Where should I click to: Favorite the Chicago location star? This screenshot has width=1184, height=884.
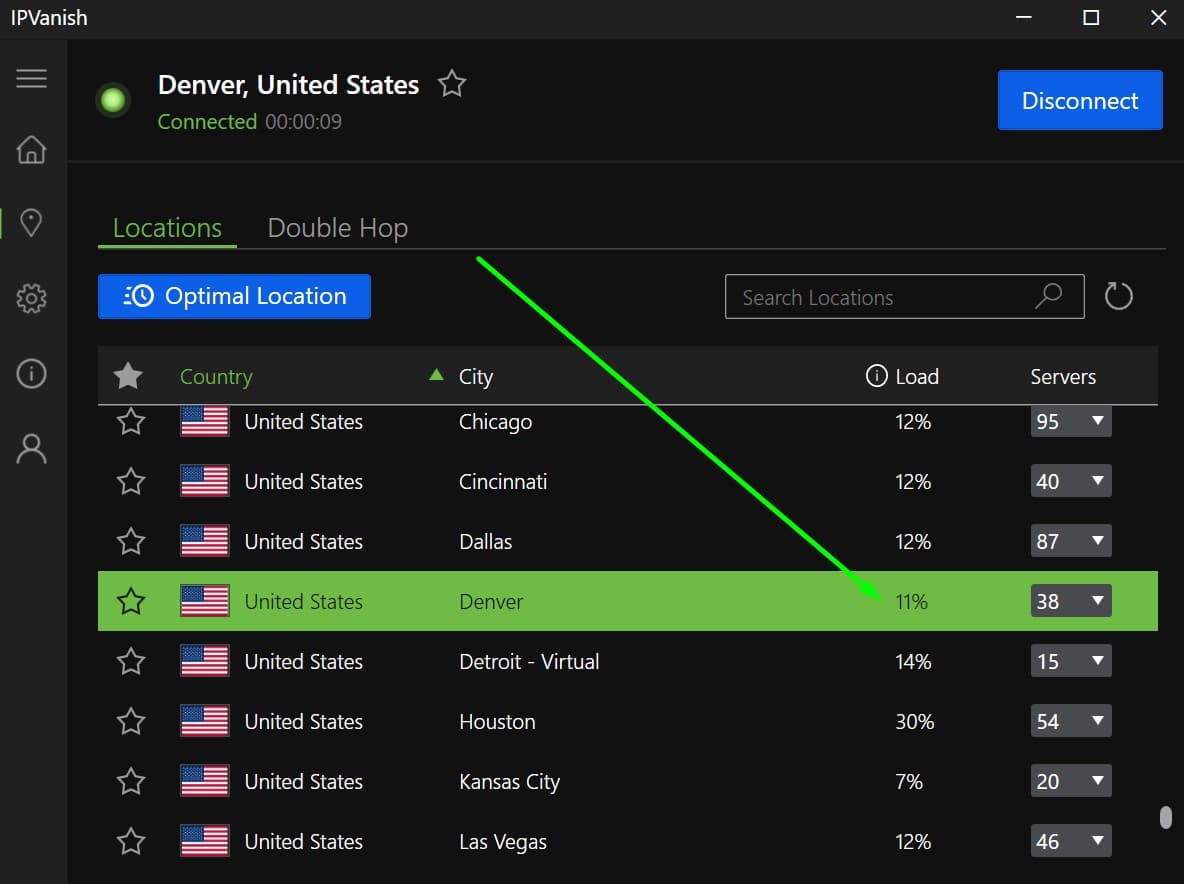131,421
